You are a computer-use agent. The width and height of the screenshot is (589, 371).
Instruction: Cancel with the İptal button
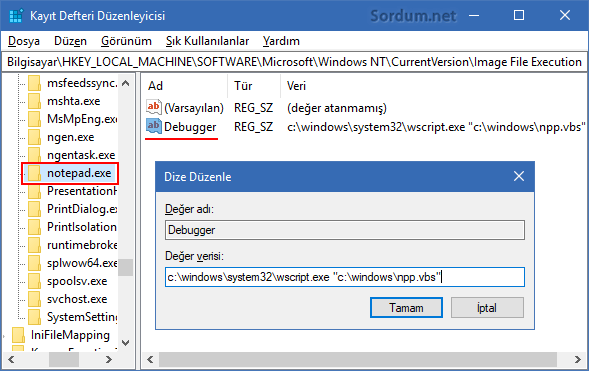coord(487,308)
